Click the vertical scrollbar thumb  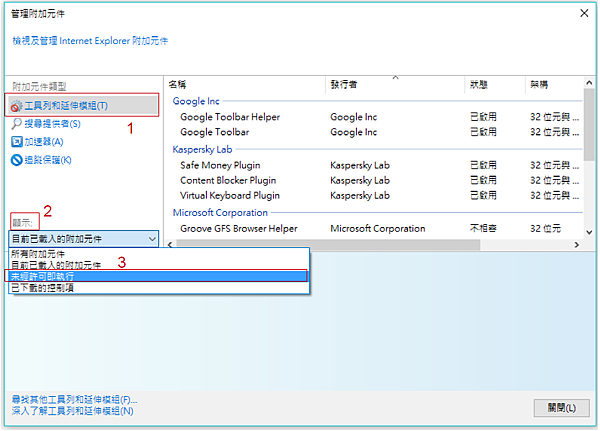click(589, 125)
